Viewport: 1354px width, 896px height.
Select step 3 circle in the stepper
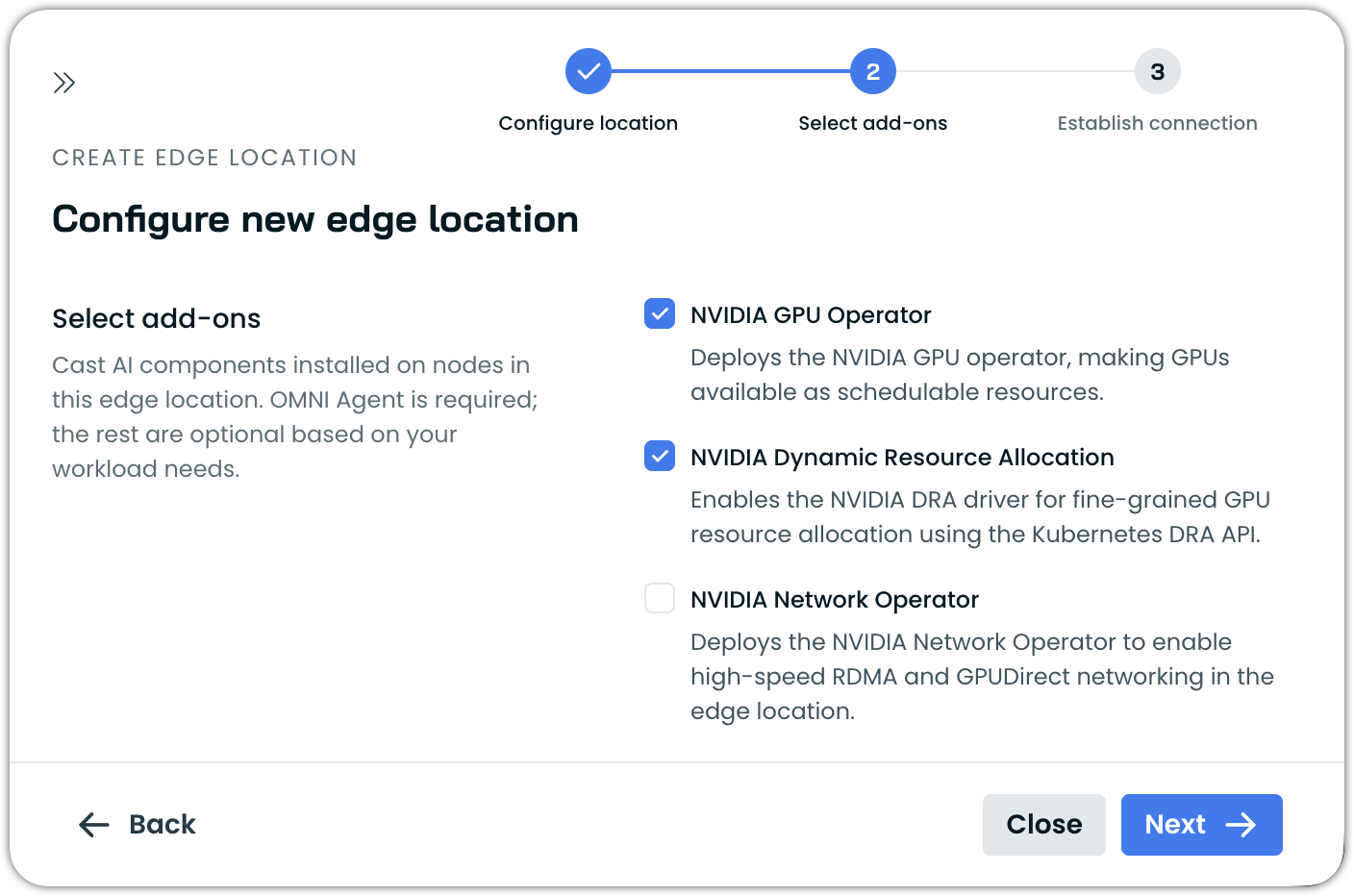(x=1158, y=71)
